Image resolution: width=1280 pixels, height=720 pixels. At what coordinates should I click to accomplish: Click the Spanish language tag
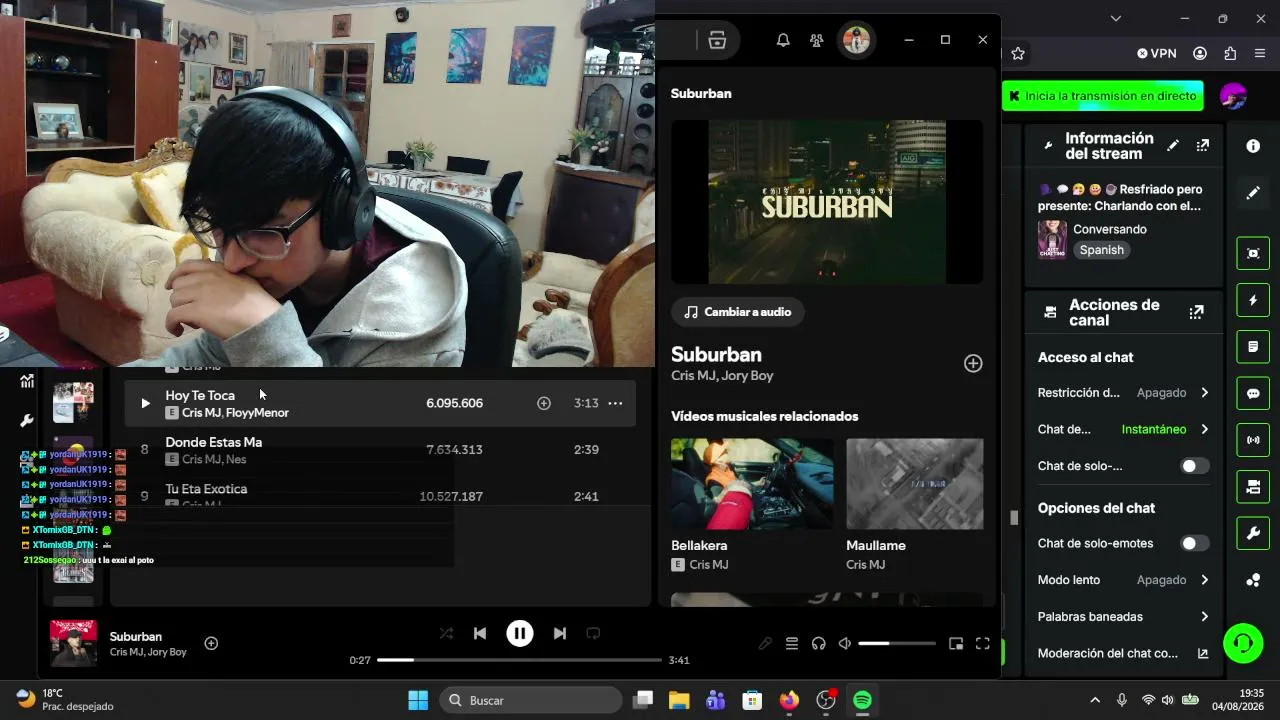1102,250
